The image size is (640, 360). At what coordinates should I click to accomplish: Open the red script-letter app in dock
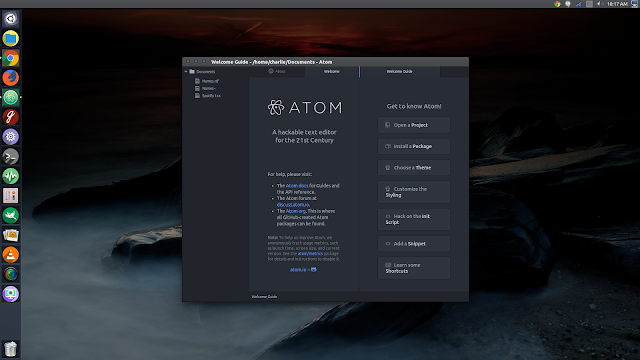point(11,117)
